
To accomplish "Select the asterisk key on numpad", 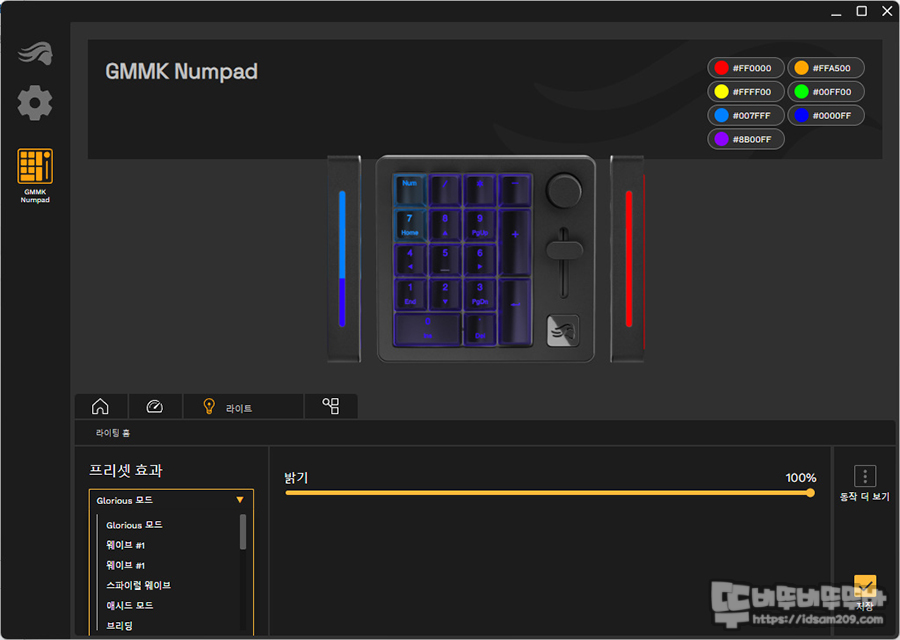I will tap(480, 190).
